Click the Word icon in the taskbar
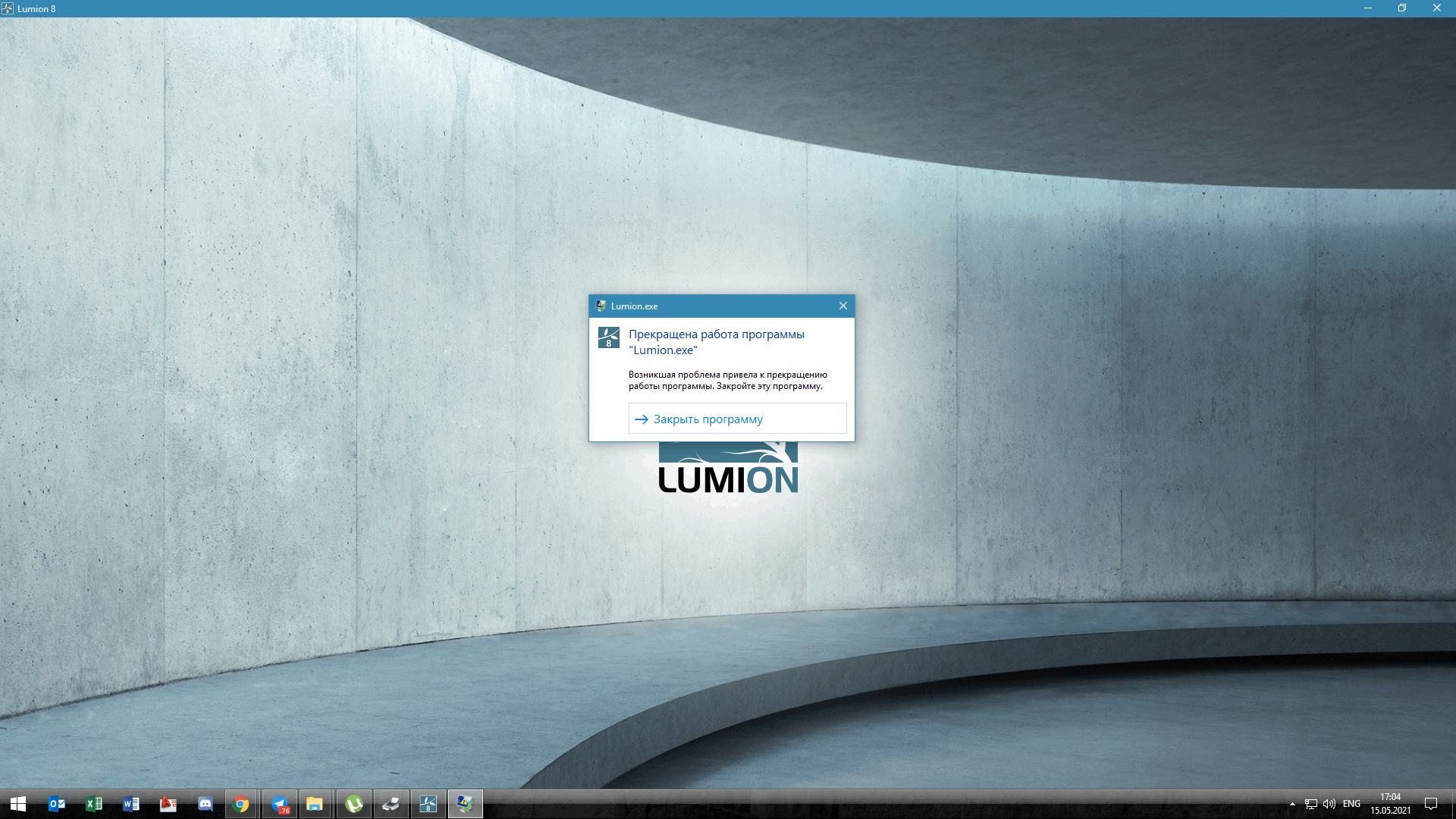The width and height of the screenshot is (1456, 819). [131, 804]
